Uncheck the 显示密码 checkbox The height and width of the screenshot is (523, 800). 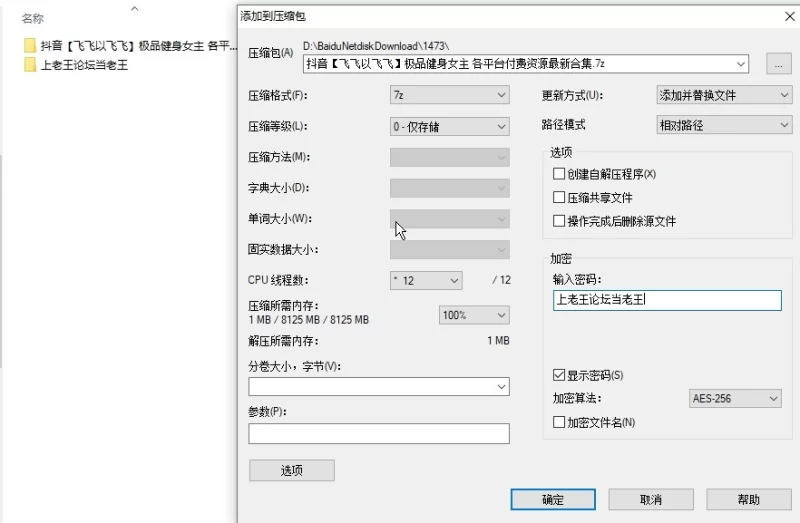tap(559, 375)
